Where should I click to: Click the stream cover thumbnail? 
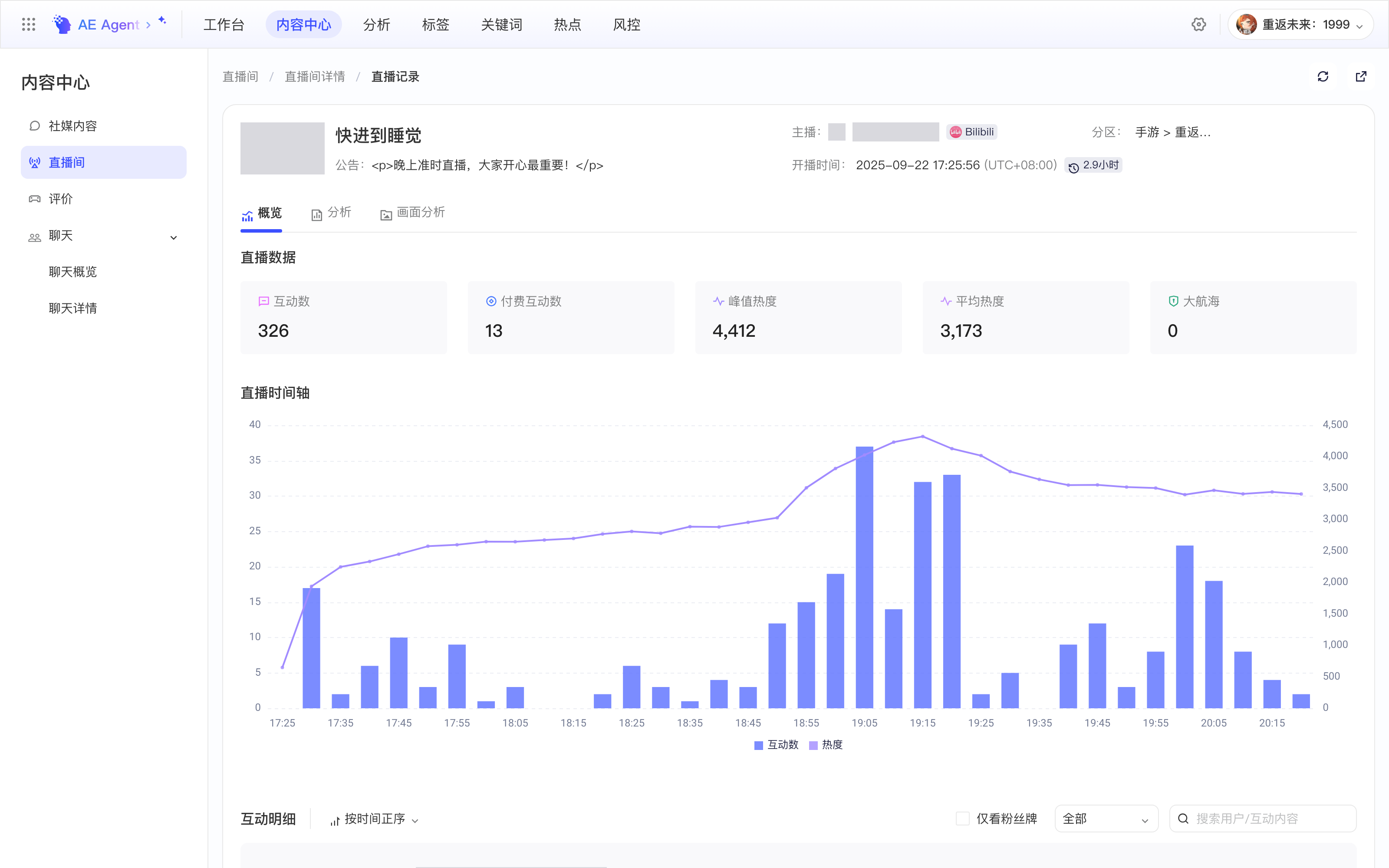(283, 148)
